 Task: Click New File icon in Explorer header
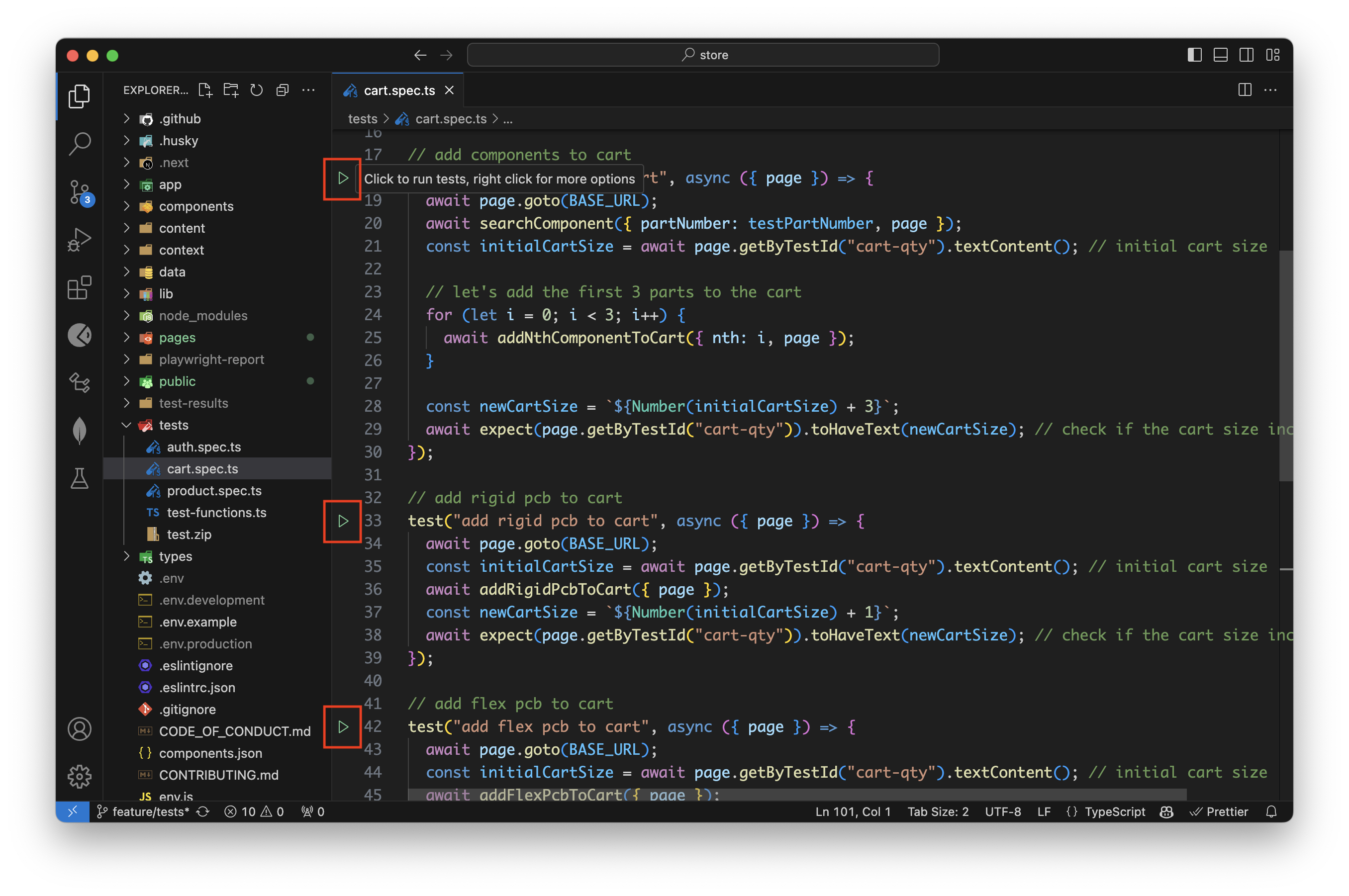click(205, 90)
